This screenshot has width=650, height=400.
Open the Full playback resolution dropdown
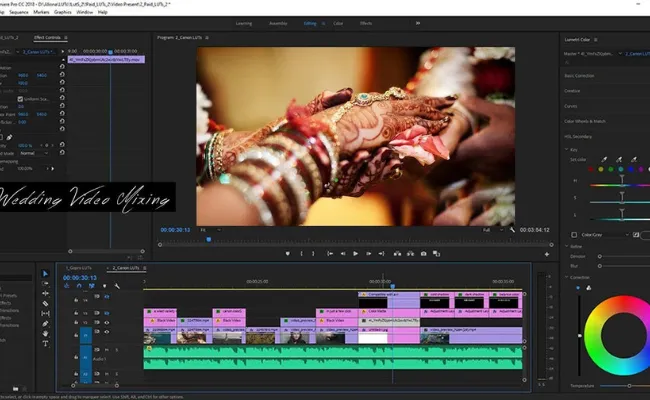[493, 230]
